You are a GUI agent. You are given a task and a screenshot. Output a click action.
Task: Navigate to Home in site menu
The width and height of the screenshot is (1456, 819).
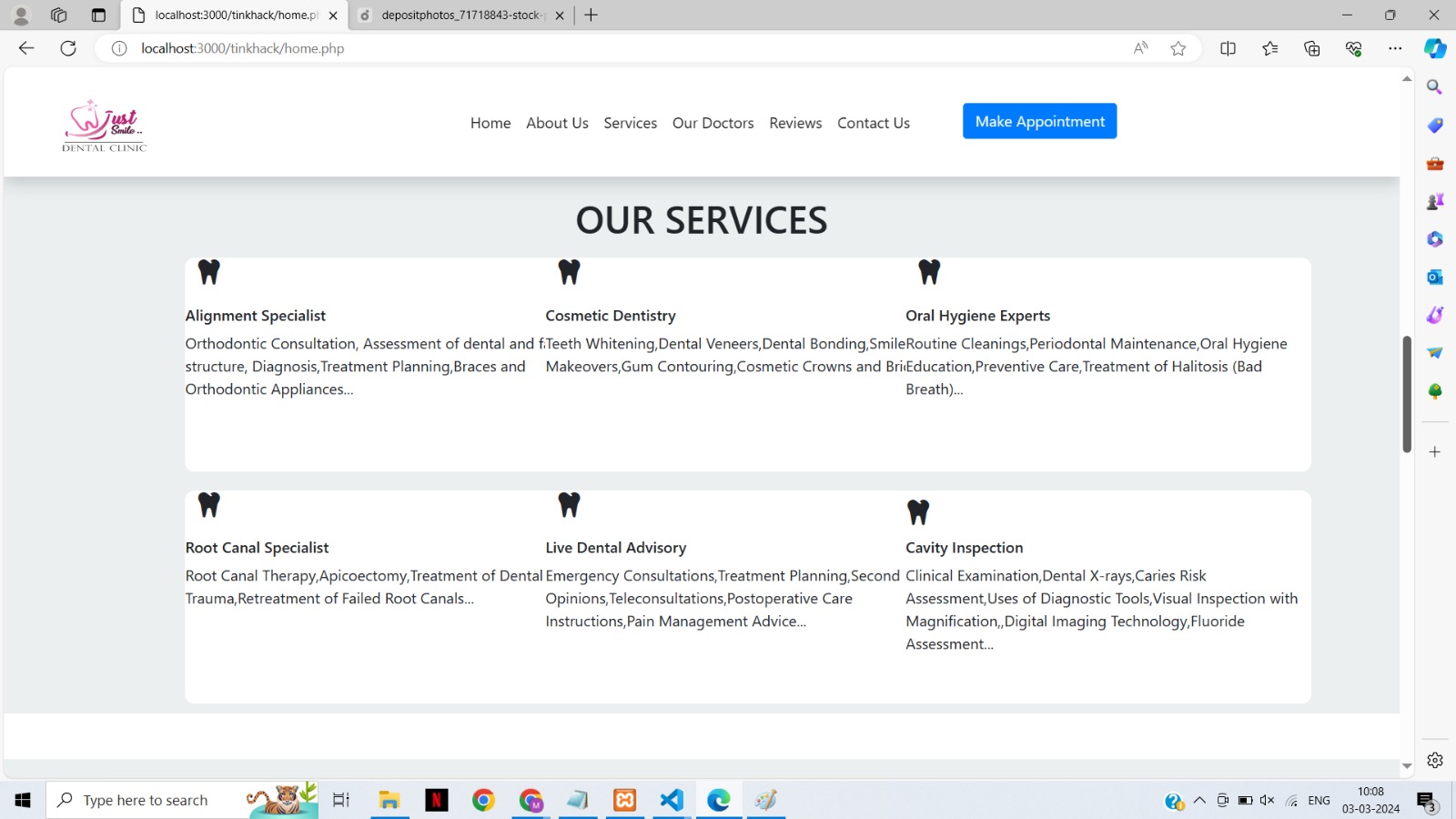[490, 123]
